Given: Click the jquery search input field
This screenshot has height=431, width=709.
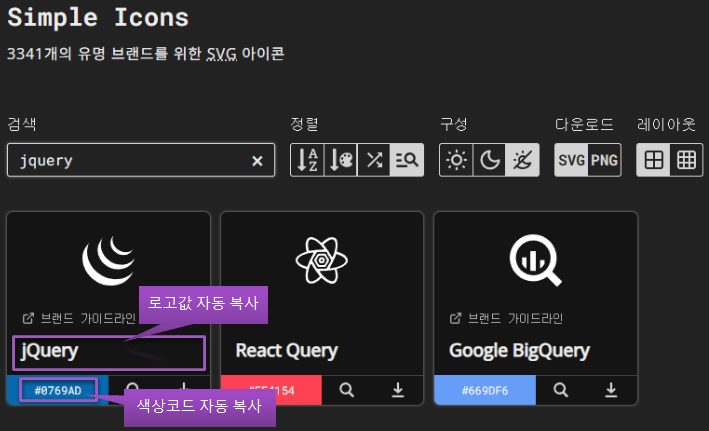Looking at the screenshot, I should (x=141, y=160).
